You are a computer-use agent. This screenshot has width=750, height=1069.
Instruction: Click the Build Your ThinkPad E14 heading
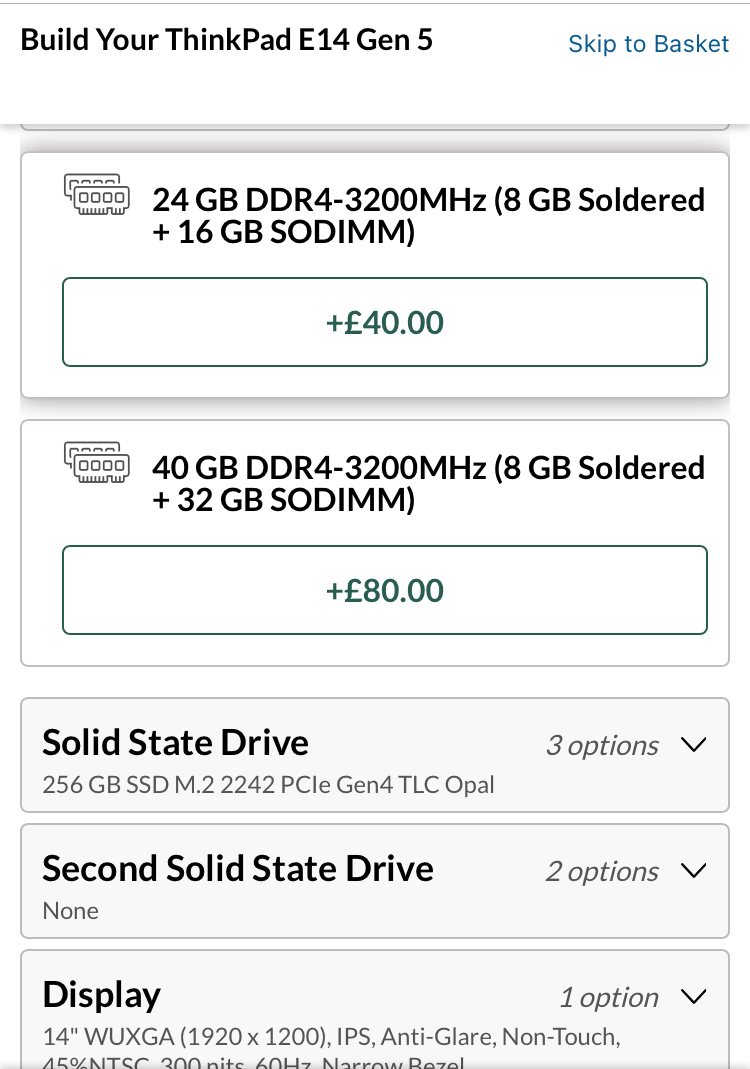tap(227, 41)
